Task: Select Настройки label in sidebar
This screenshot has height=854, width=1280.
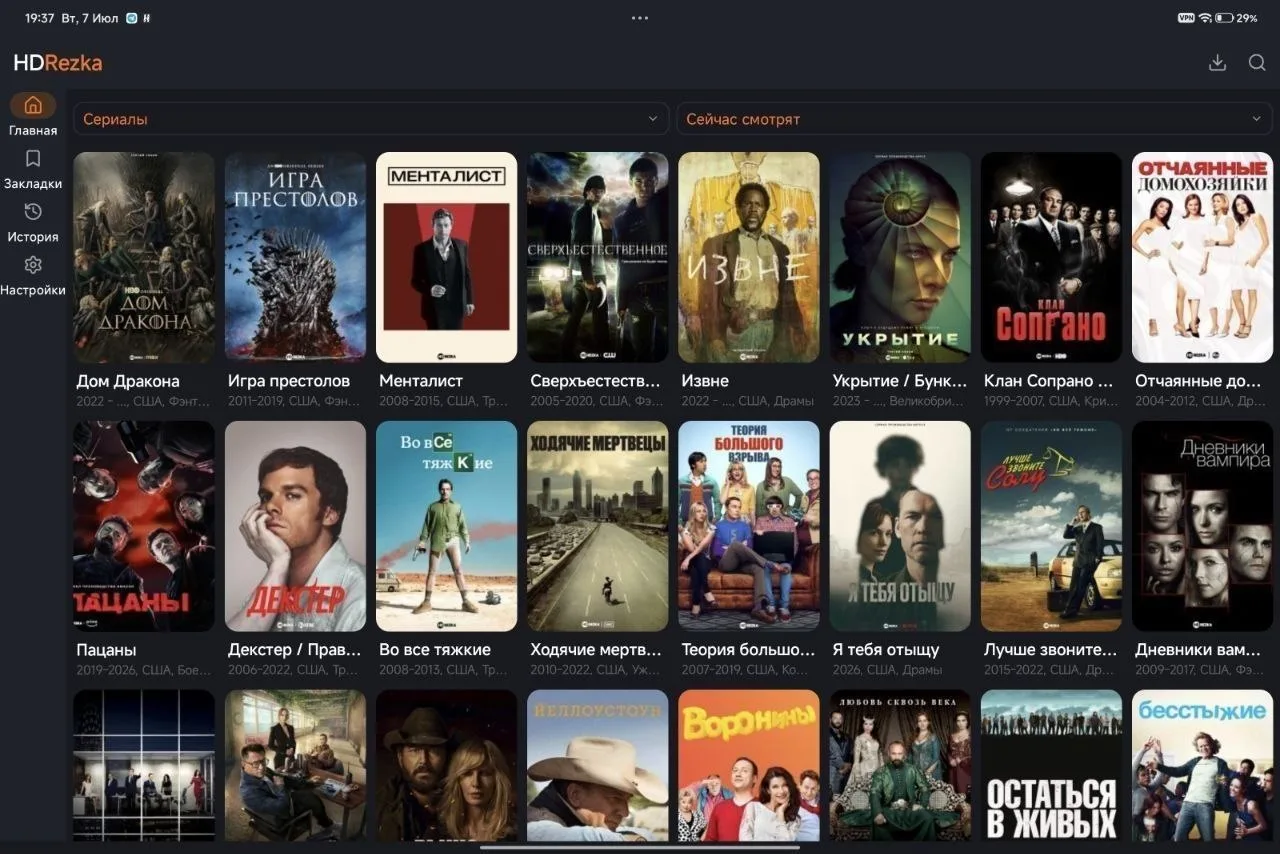Action: [33, 290]
